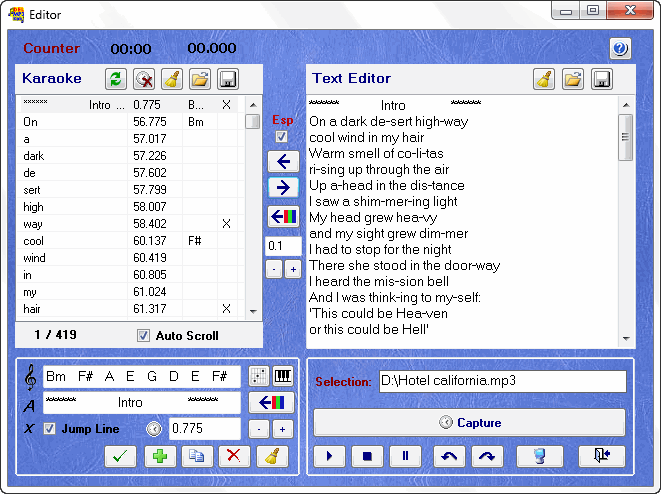Start playback with play button

click(329, 456)
